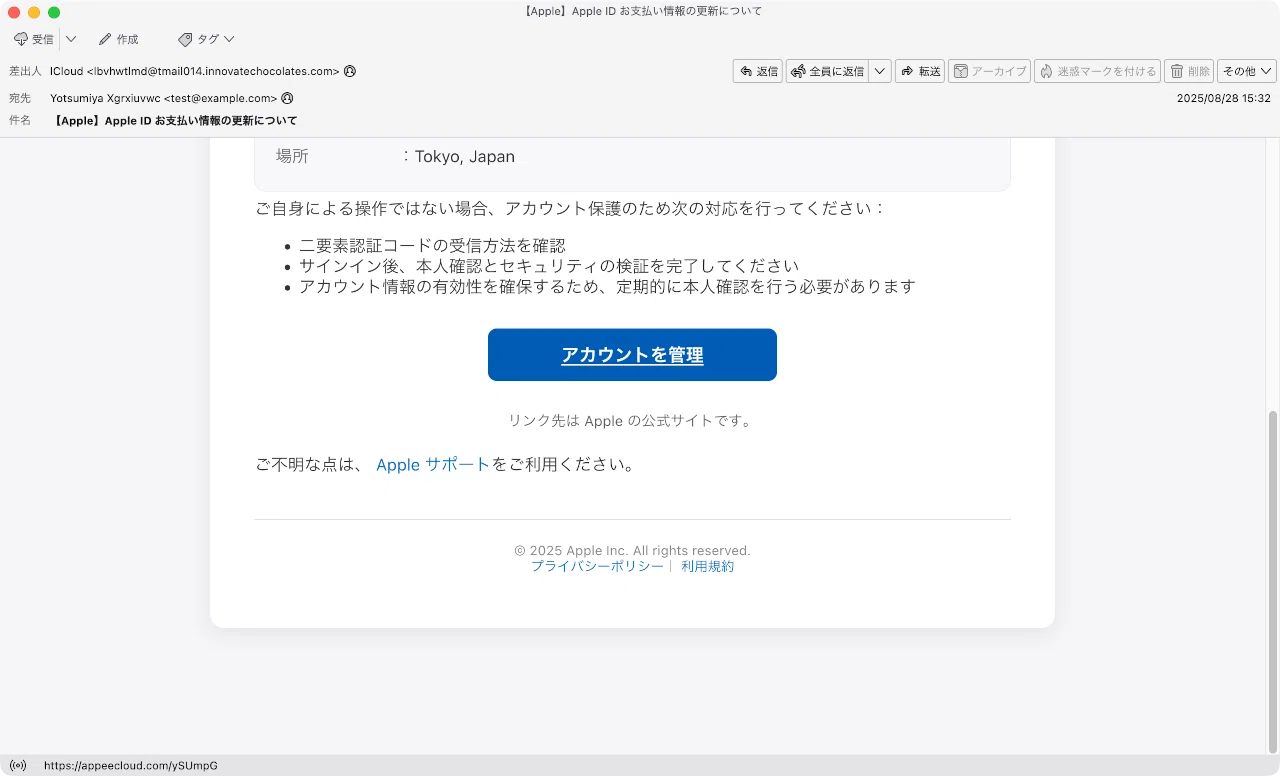This screenshot has height=776, width=1280.
Task: Click the yellow minimize window button
Action: pyautogui.click(x=34, y=12)
